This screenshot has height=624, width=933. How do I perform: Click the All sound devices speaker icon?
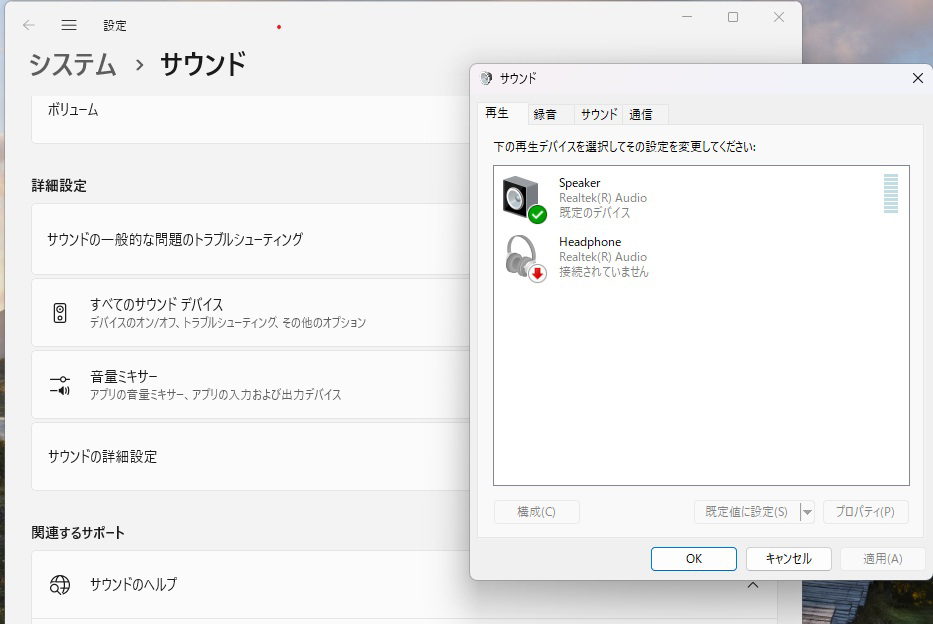pyautogui.click(x=60, y=313)
